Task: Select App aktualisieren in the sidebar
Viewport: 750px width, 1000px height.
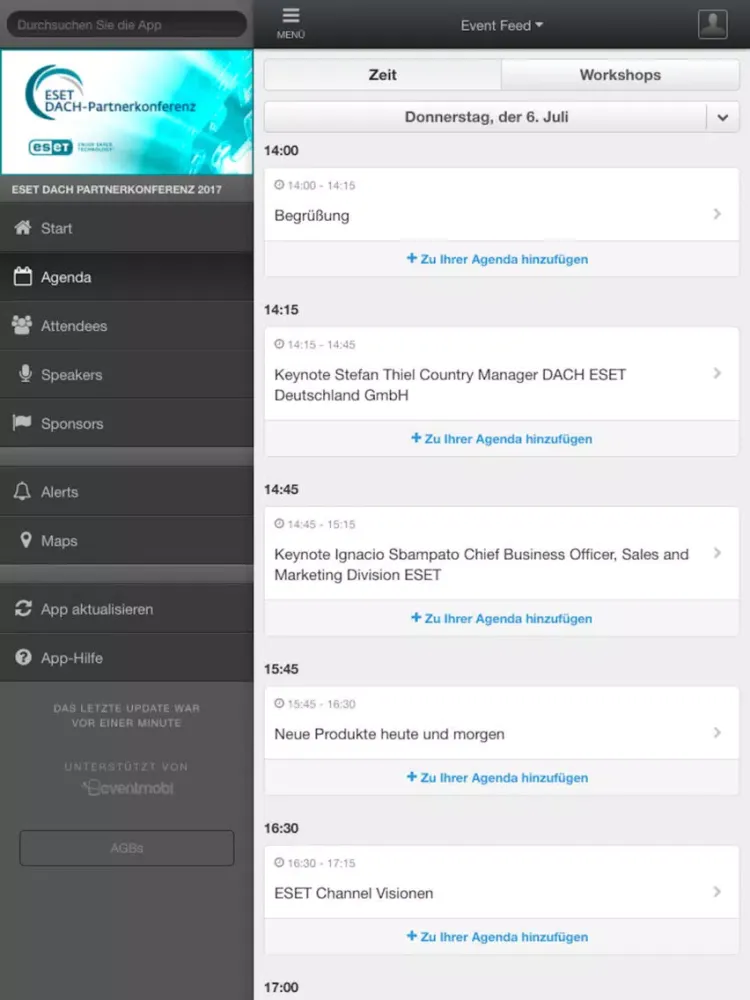Action: pos(126,609)
